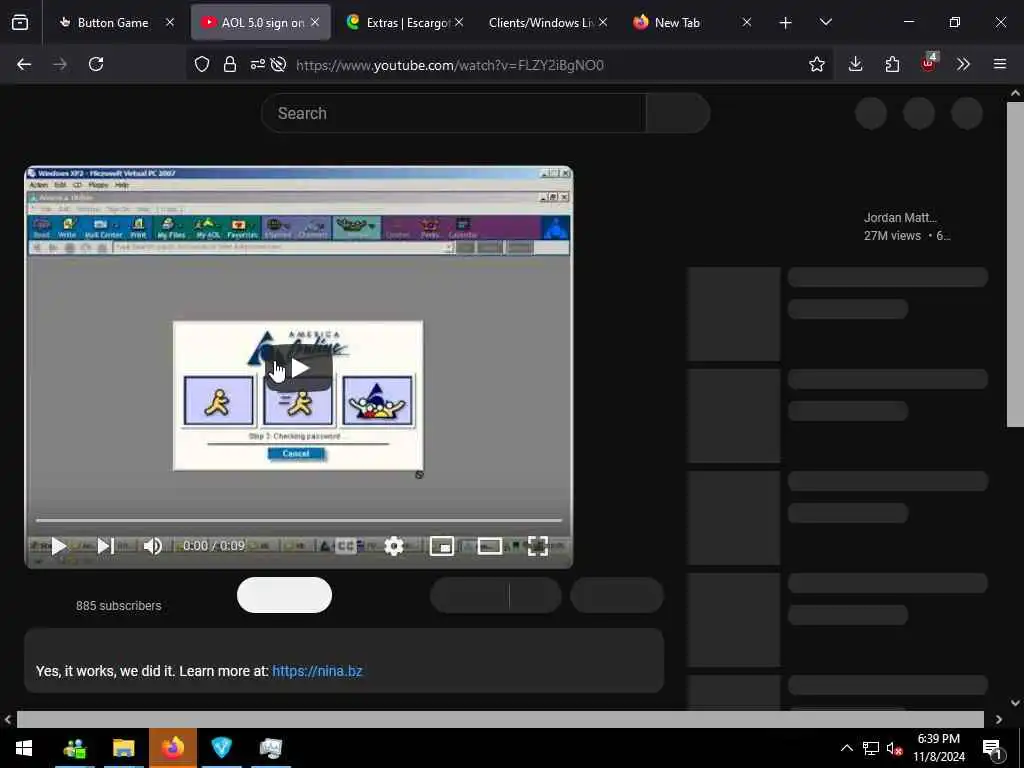Expand the list all tabs chevron
Screen dimensions: 1024x768
[x=825, y=22]
